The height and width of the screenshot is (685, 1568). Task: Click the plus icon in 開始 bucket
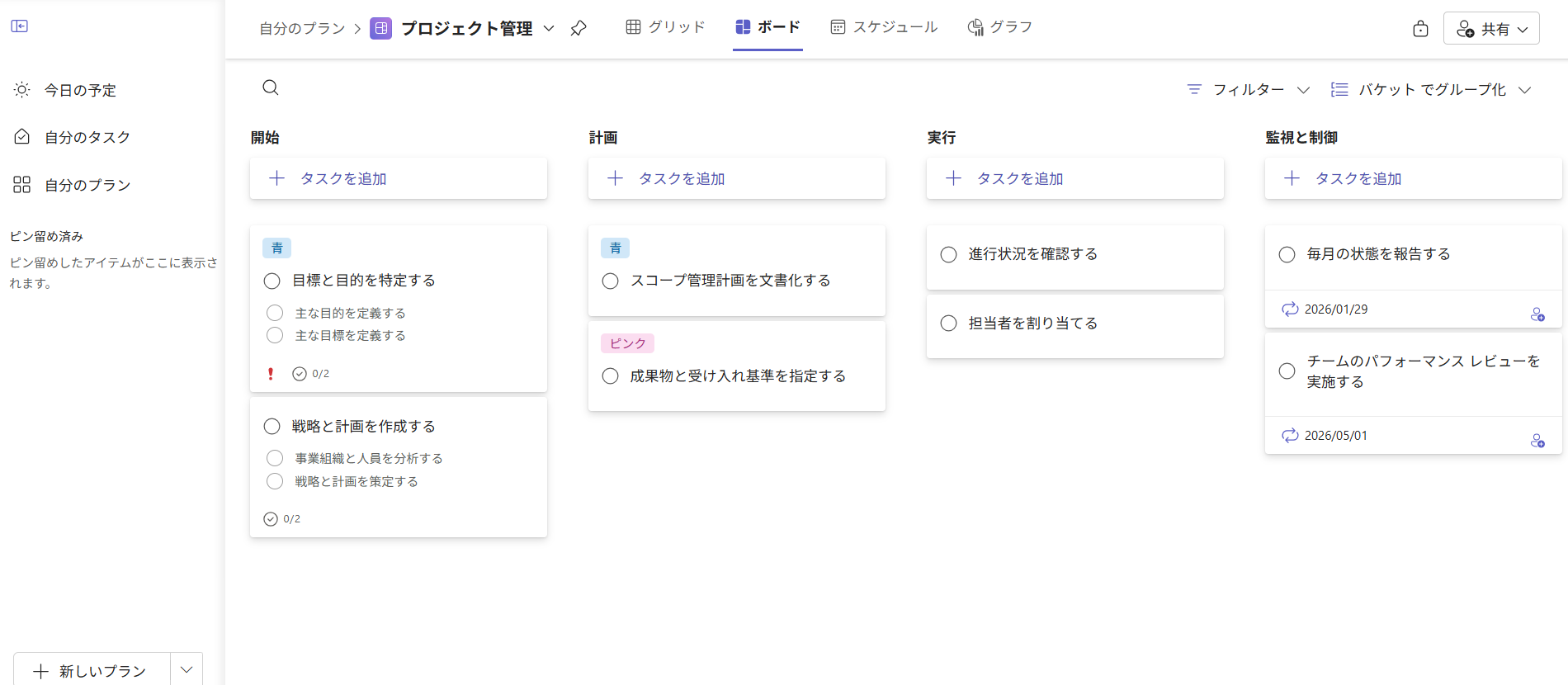coord(277,178)
